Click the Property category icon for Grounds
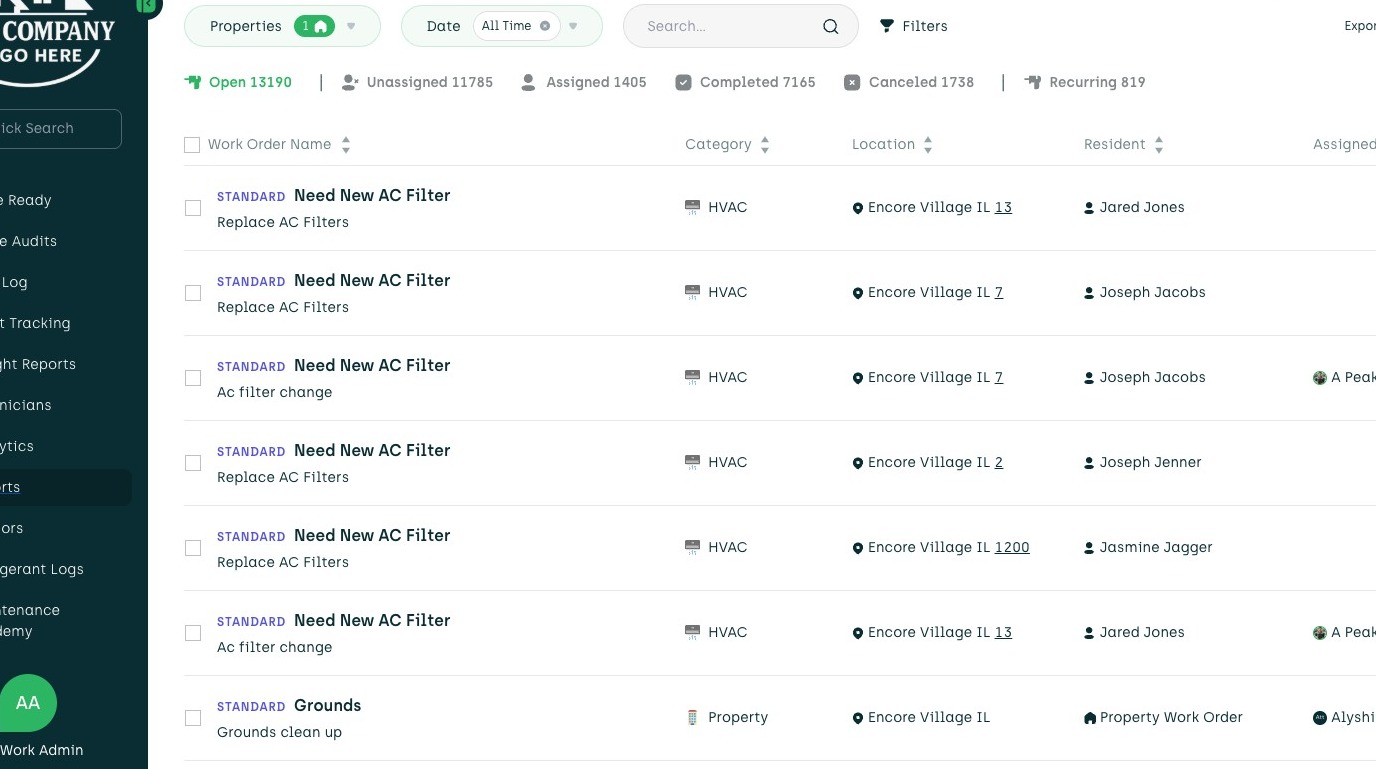 tap(692, 718)
